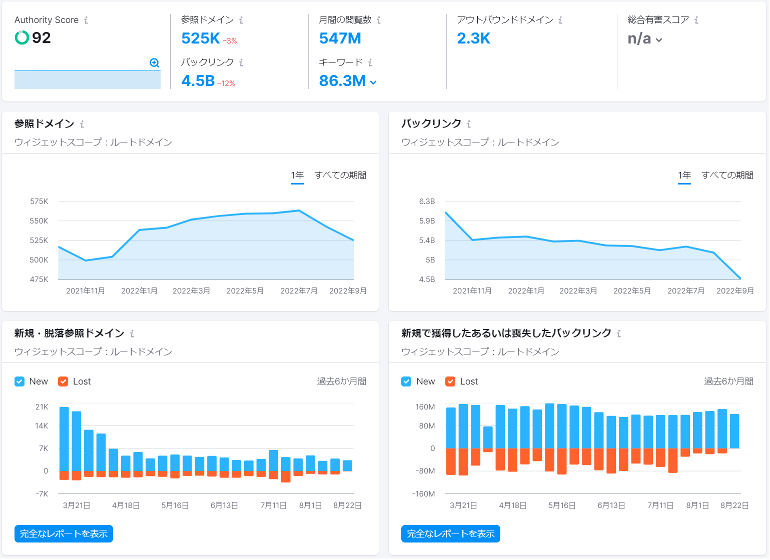Viewport: 770px width, 560px height.
Task: Click info icon next to 新規・脱落参照ドメイン title
Action: coord(131,334)
